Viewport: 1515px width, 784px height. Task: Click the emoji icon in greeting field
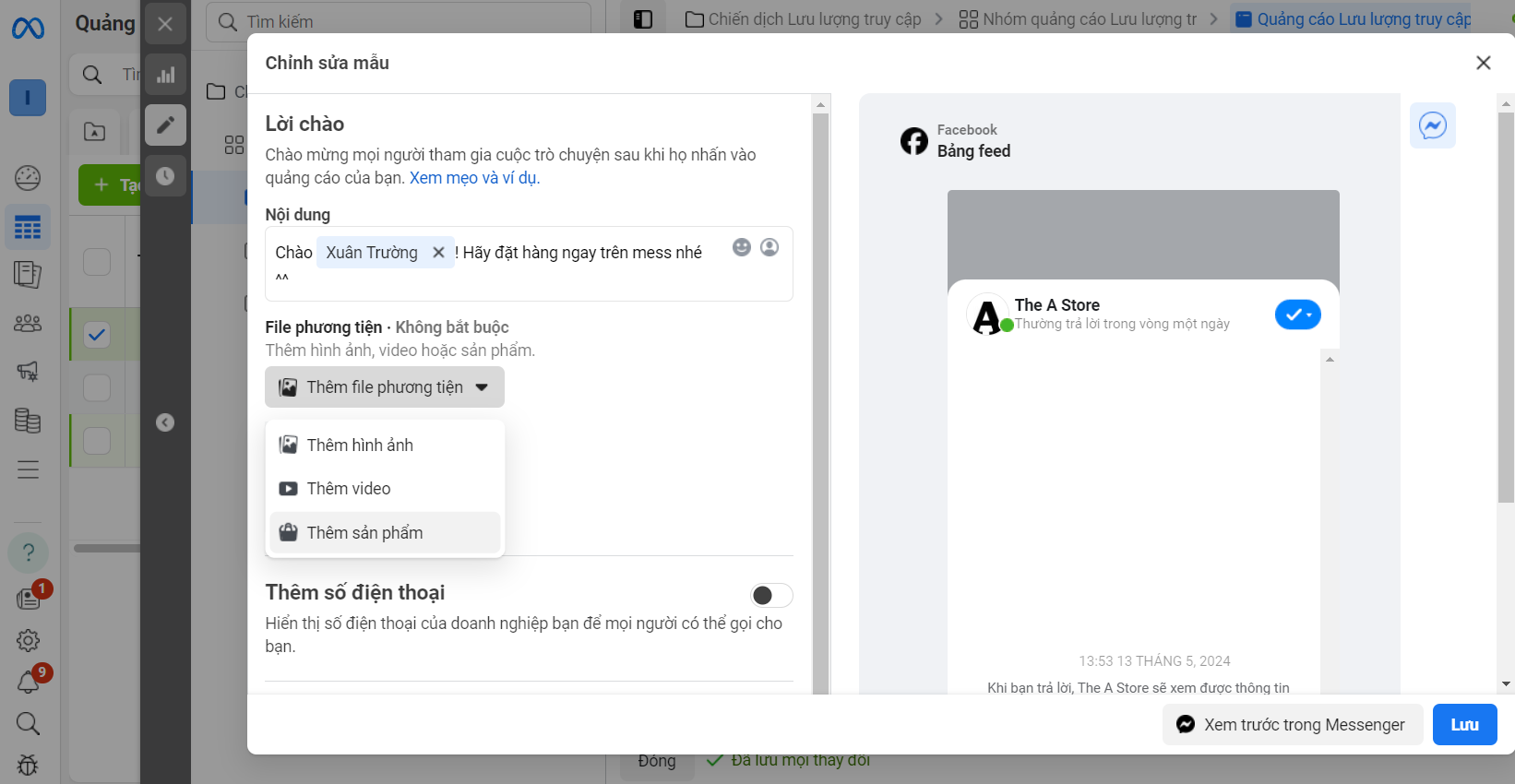click(x=741, y=247)
